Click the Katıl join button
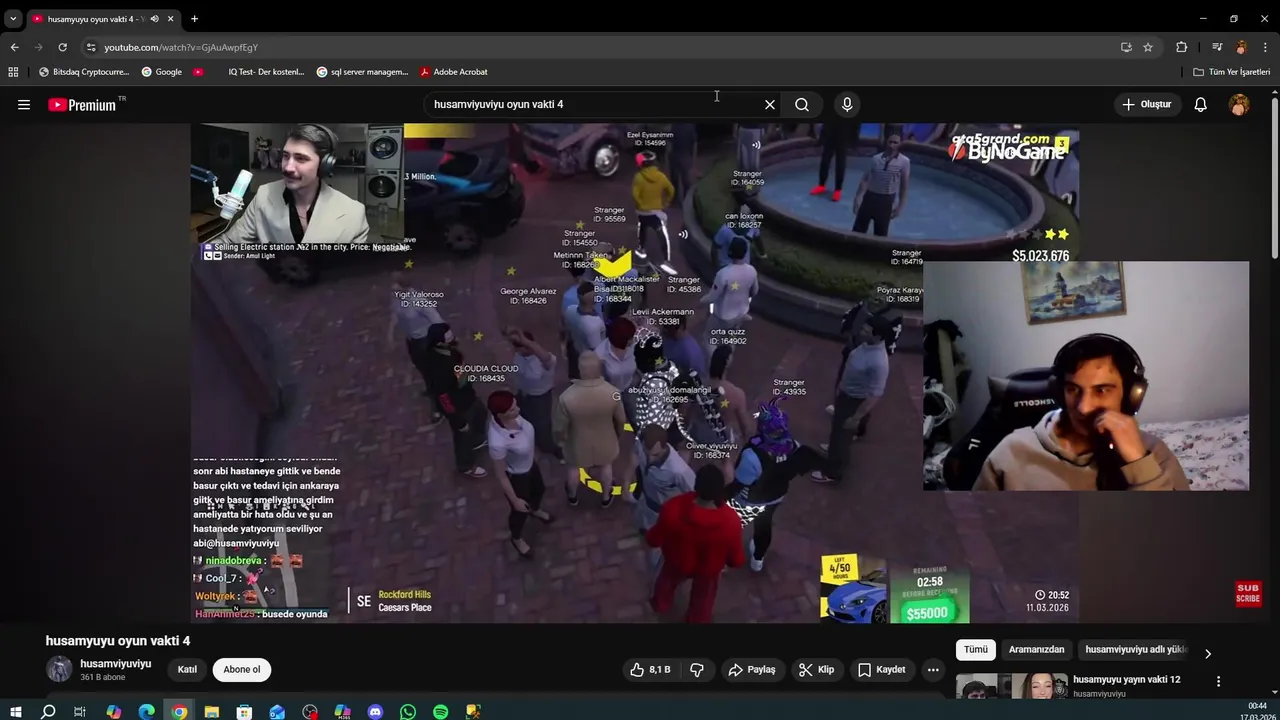Image resolution: width=1280 pixels, height=720 pixels. click(x=187, y=670)
